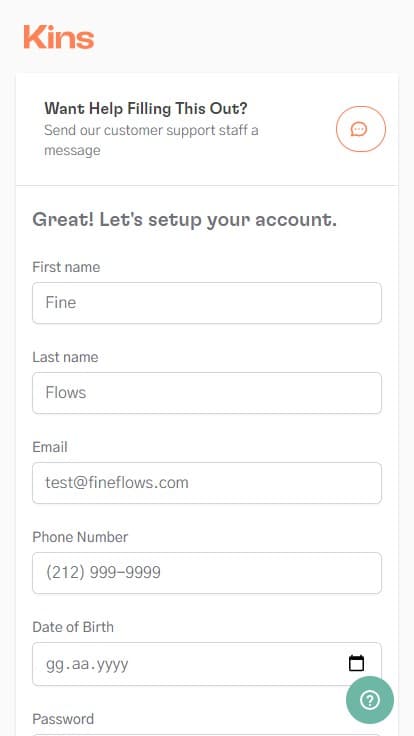
Task: Select the Phone Number input field
Action: pos(207,573)
